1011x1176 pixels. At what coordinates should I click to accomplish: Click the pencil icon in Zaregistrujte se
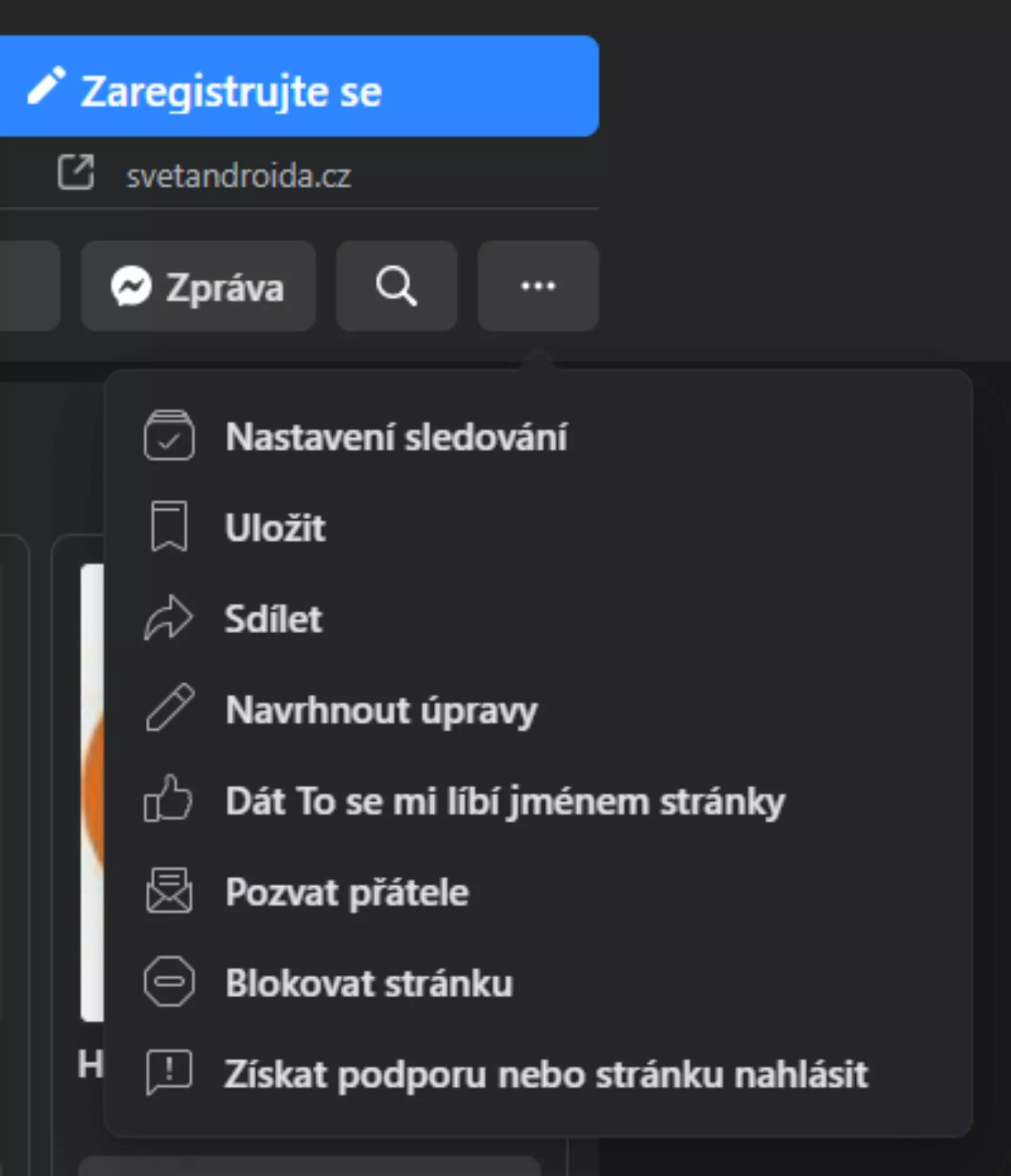coord(46,85)
